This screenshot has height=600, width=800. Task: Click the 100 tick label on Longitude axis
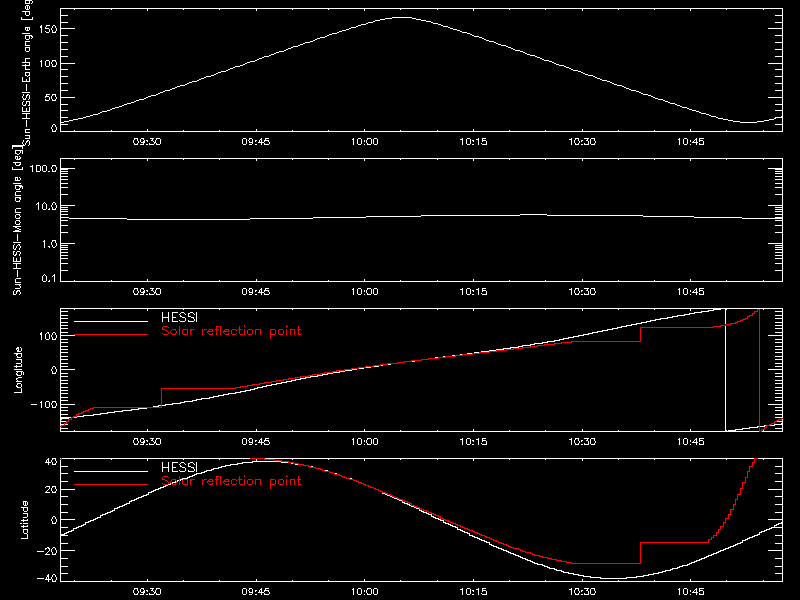pyautogui.click(x=48, y=336)
